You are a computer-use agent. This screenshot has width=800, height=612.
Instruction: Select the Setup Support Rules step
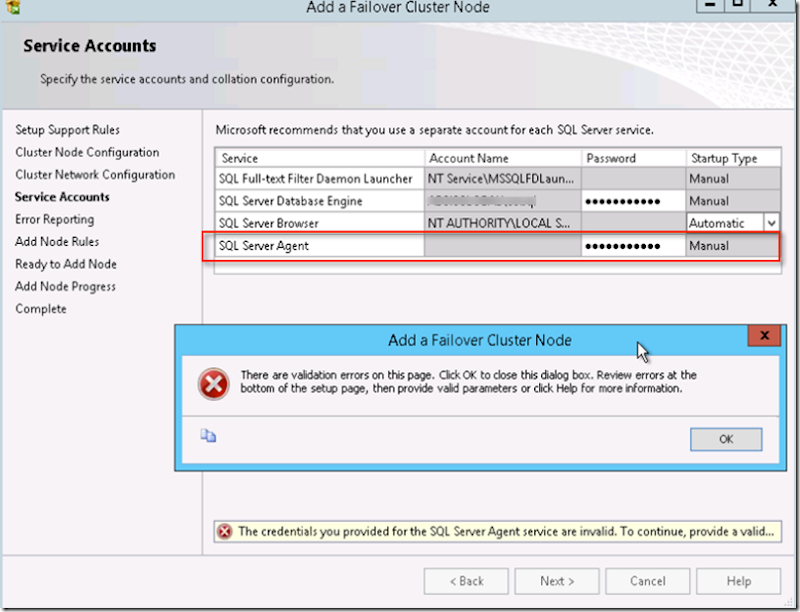[x=67, y=130]
